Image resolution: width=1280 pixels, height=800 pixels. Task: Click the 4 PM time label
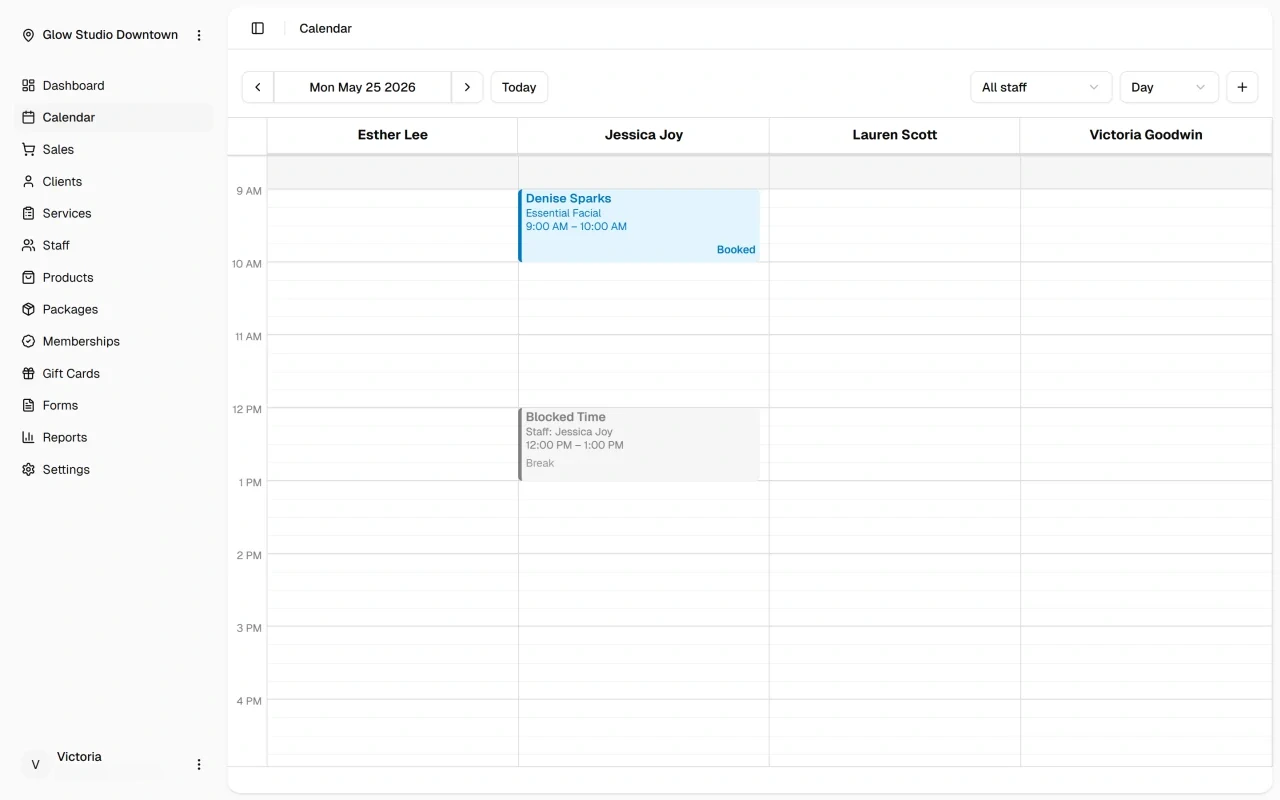coord(249,702)
